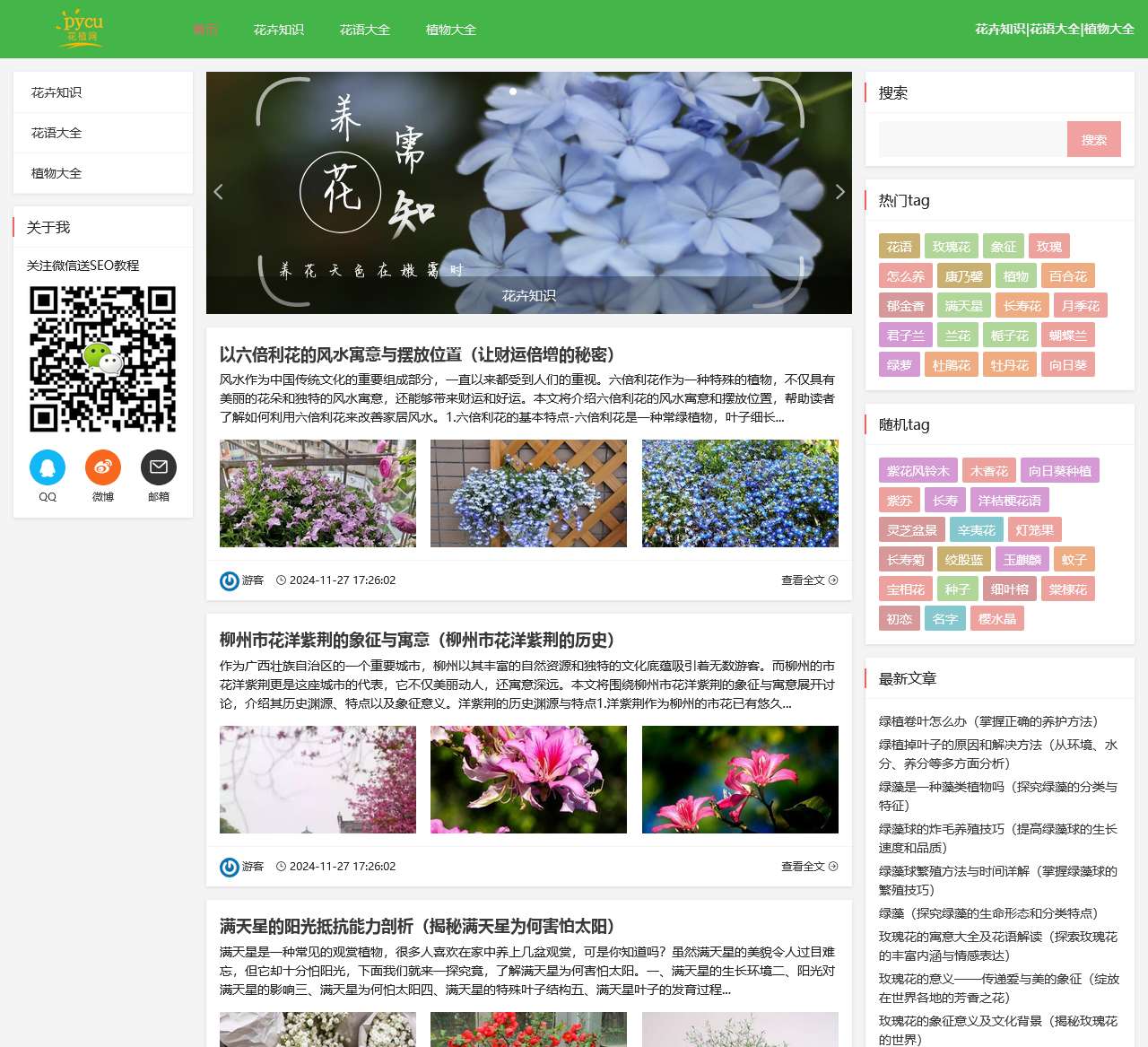Select 花卉知识 in left sidebar
This screenshot has width=1148, height=1047.
[103, 92]
